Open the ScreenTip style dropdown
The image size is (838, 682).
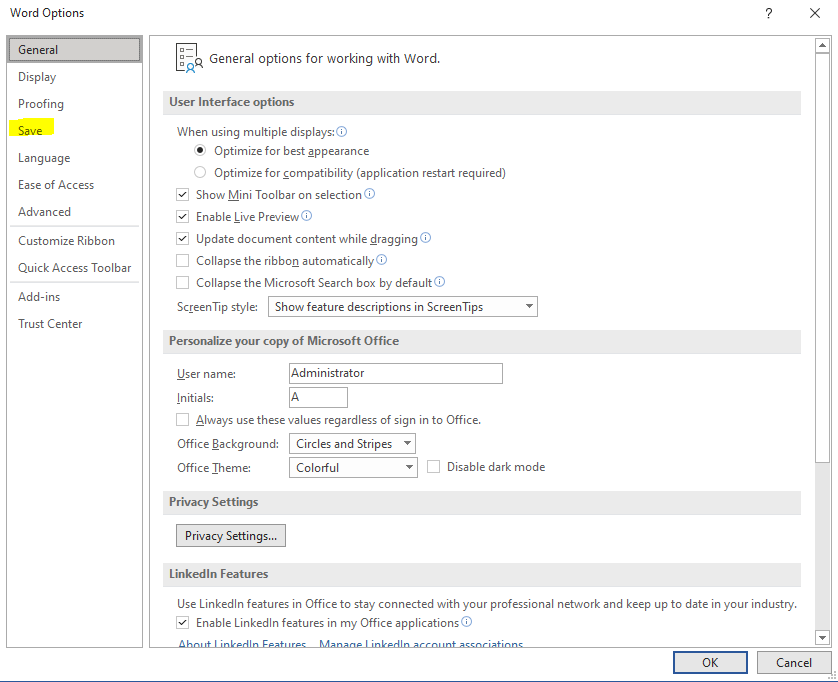pos(403,307)
